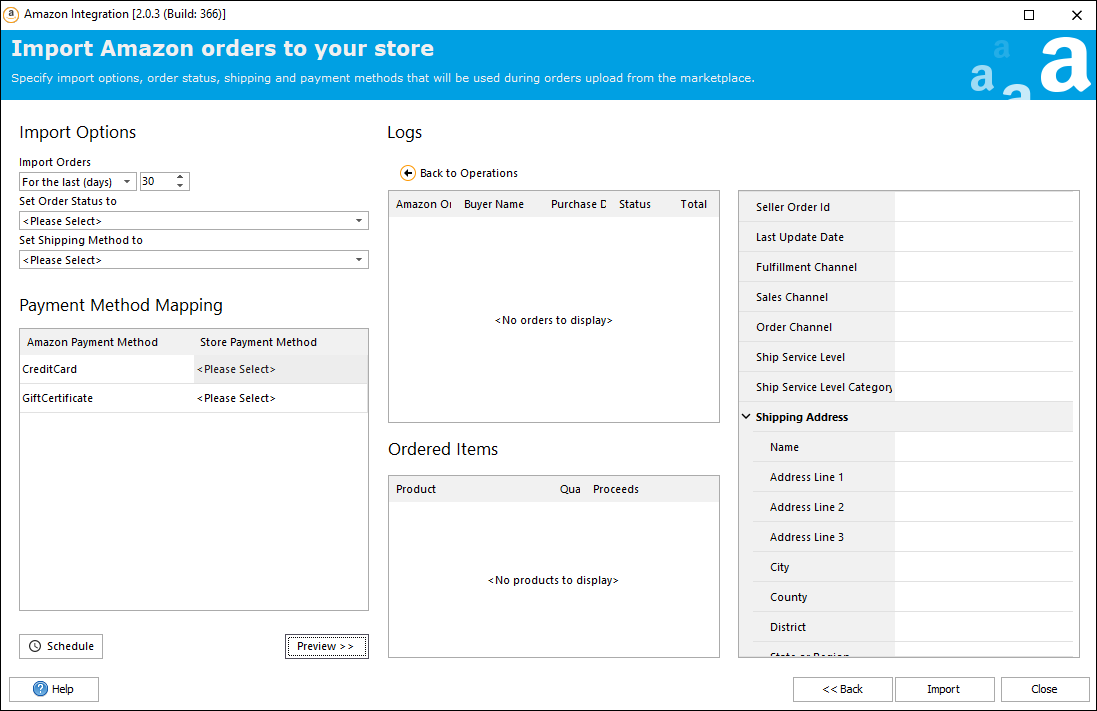Sort by the Total column header

(x=694, y=204)
